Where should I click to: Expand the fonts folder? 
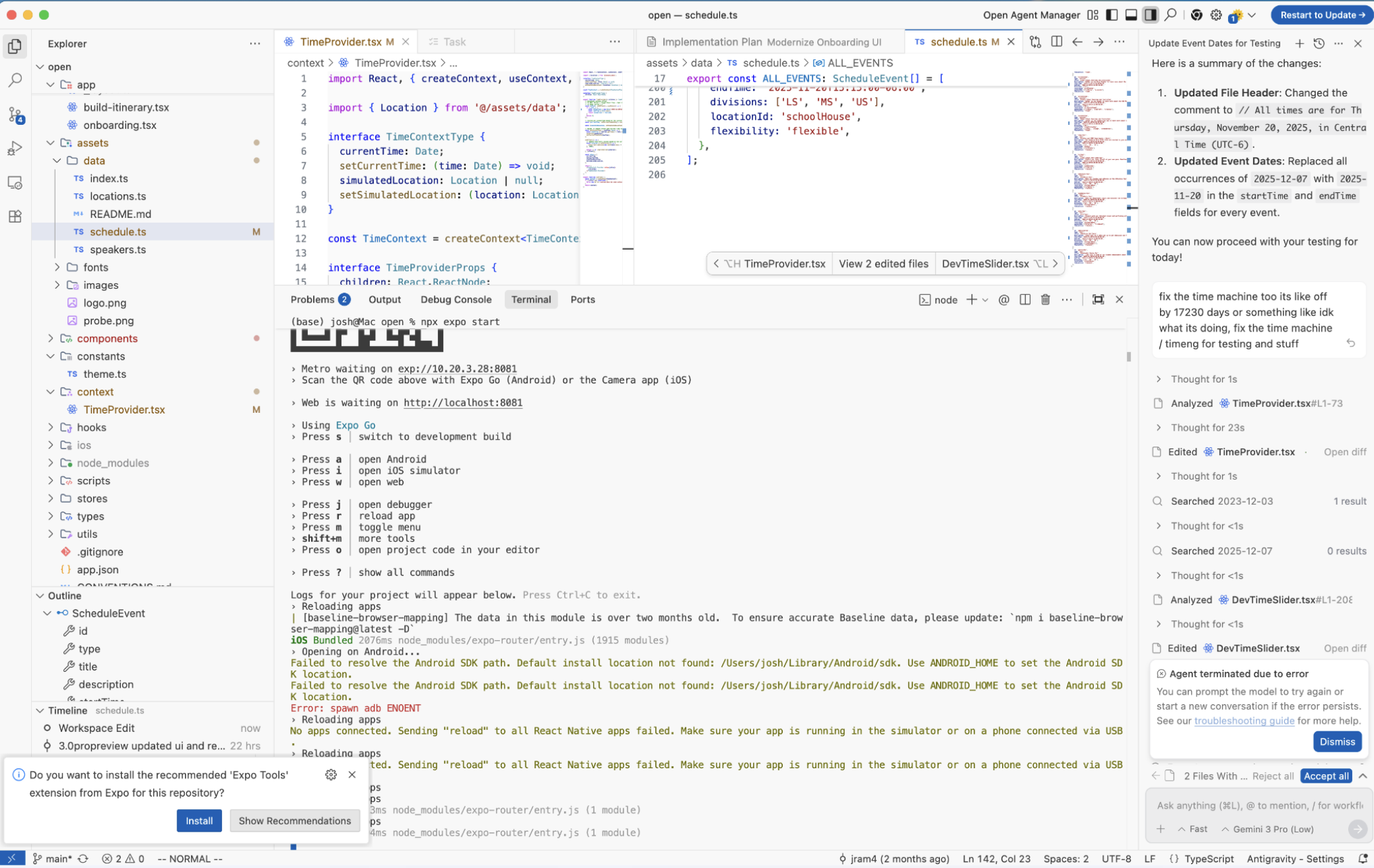57,268
